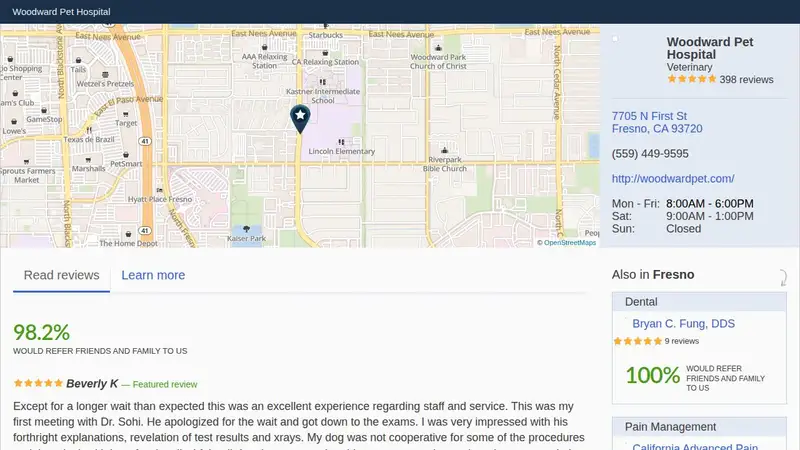
Task: Switch to the Learn more tab
Action: pyautogui.click(x=153, y=276)
